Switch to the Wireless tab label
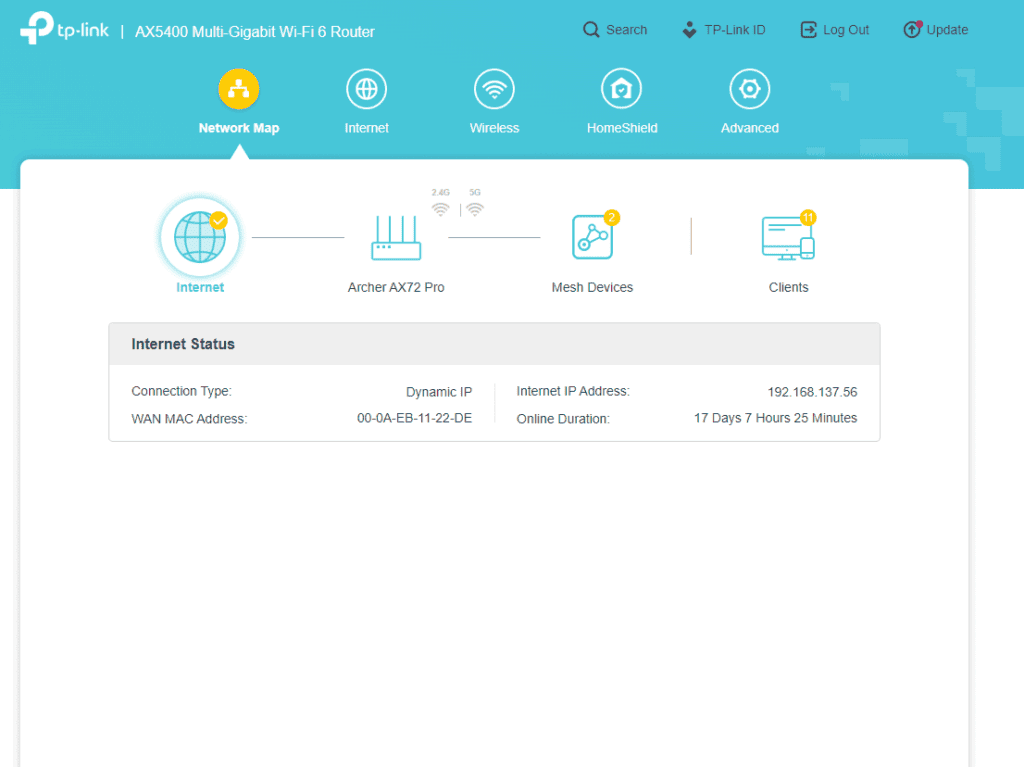 (x=494, y=128)
